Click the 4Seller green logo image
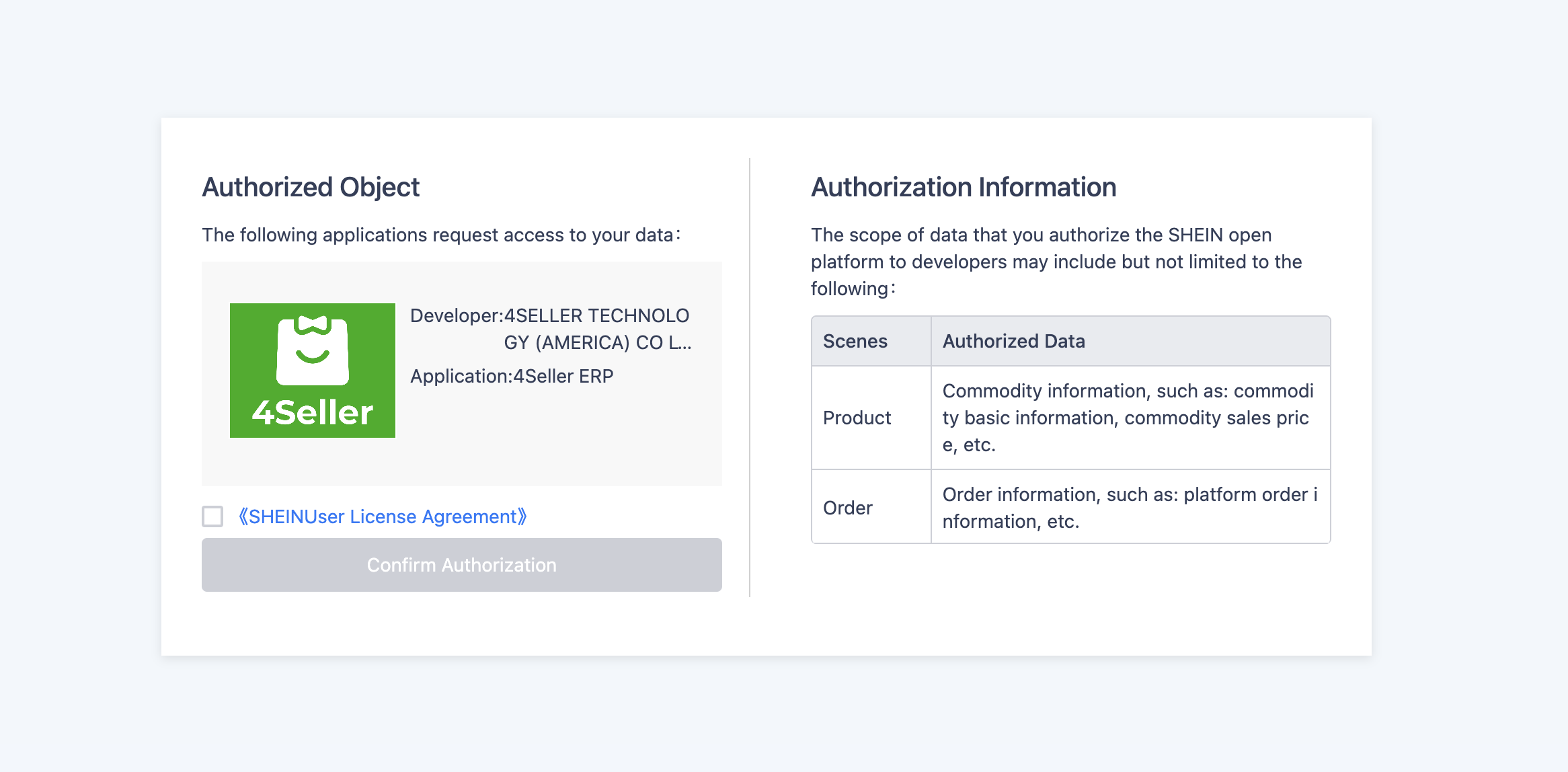Image resolution: width=1568 pixels, height=772 pixels. click(x=312, y=370)
